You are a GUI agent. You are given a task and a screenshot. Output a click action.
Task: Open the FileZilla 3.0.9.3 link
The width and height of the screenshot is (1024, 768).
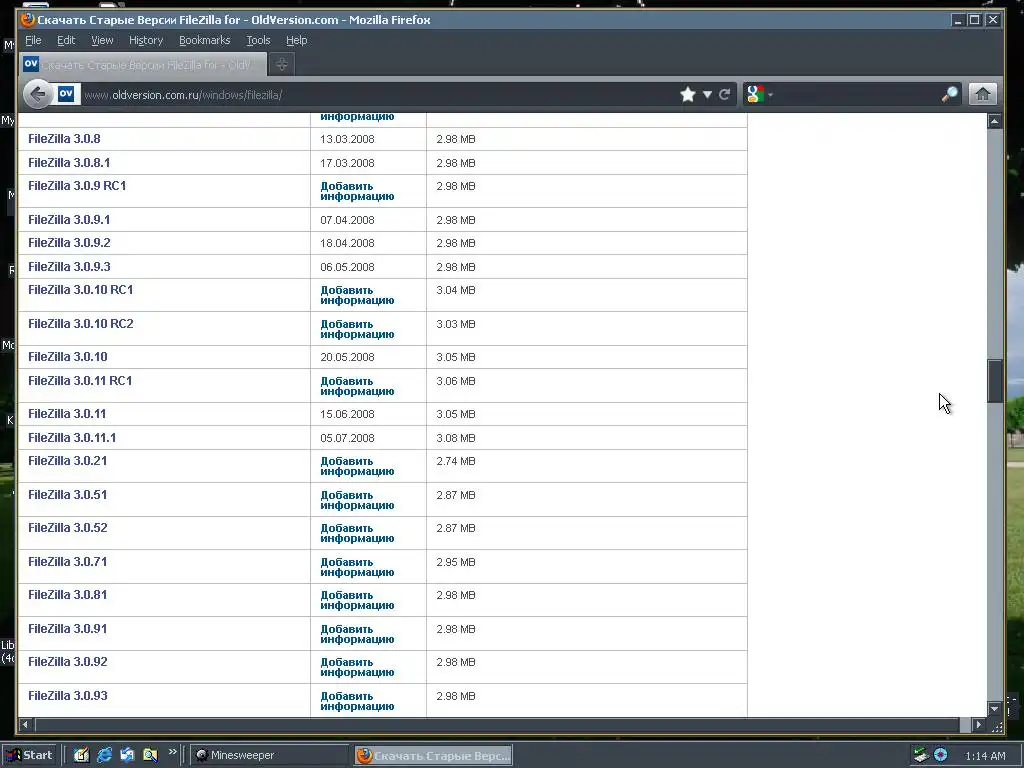coord(69,266)
